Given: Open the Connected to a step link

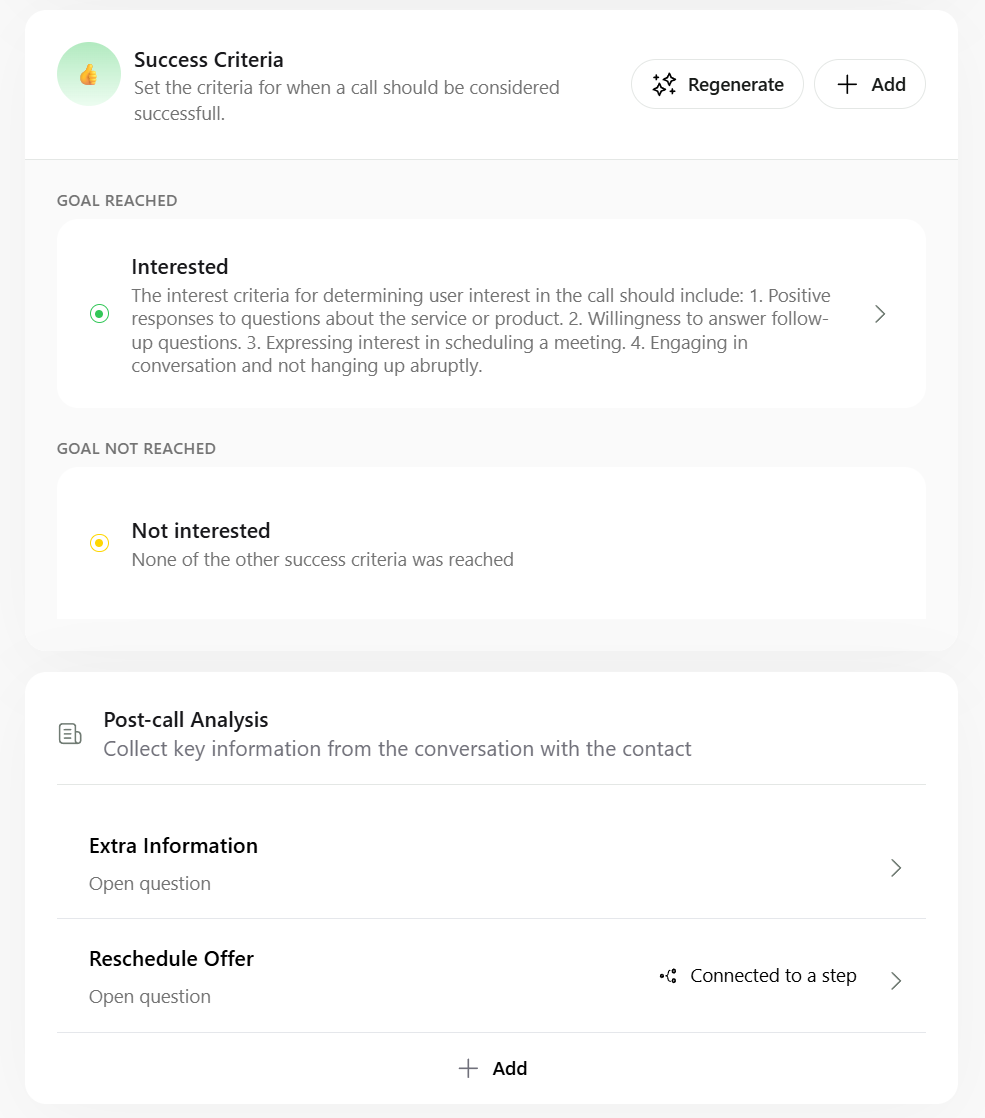Looking at the screenshot, I should coord(773,975).
